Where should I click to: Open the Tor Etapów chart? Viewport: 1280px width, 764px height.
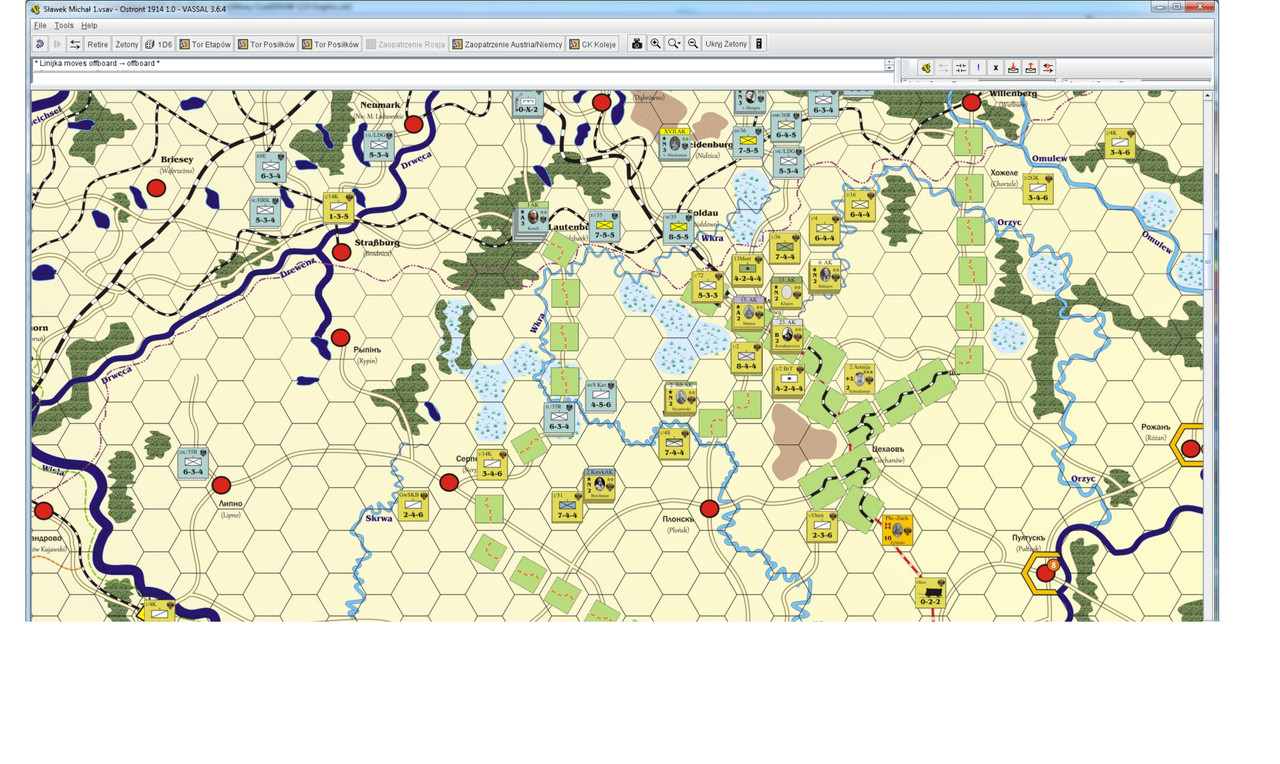205,44
